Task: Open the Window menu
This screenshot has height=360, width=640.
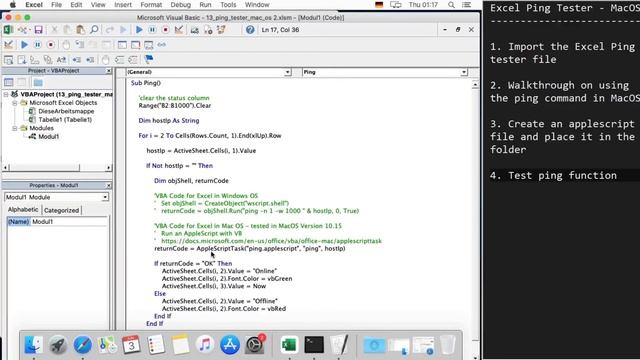Action: [257, 5]
